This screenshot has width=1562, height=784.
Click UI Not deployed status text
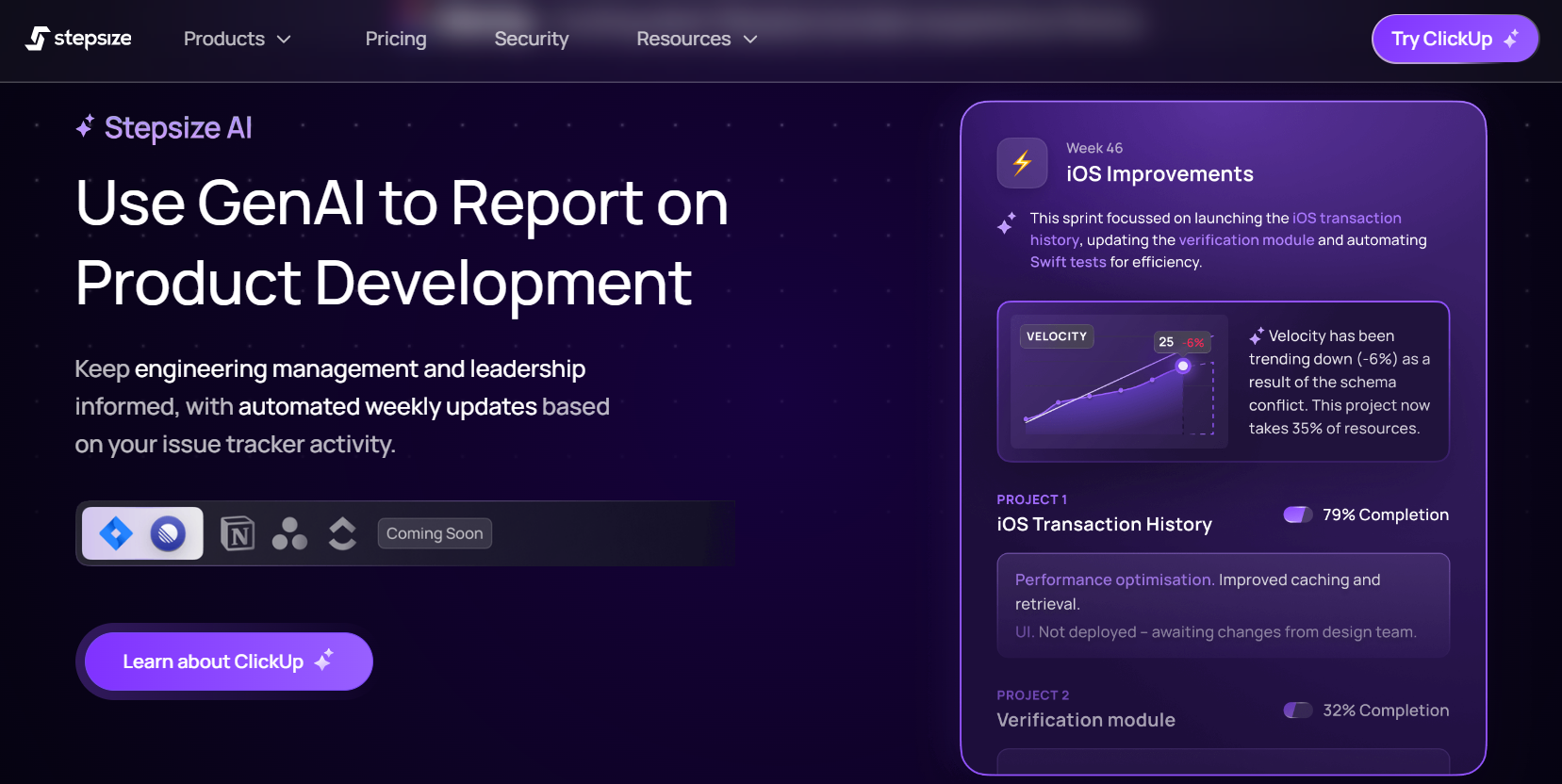(1215, 632)
